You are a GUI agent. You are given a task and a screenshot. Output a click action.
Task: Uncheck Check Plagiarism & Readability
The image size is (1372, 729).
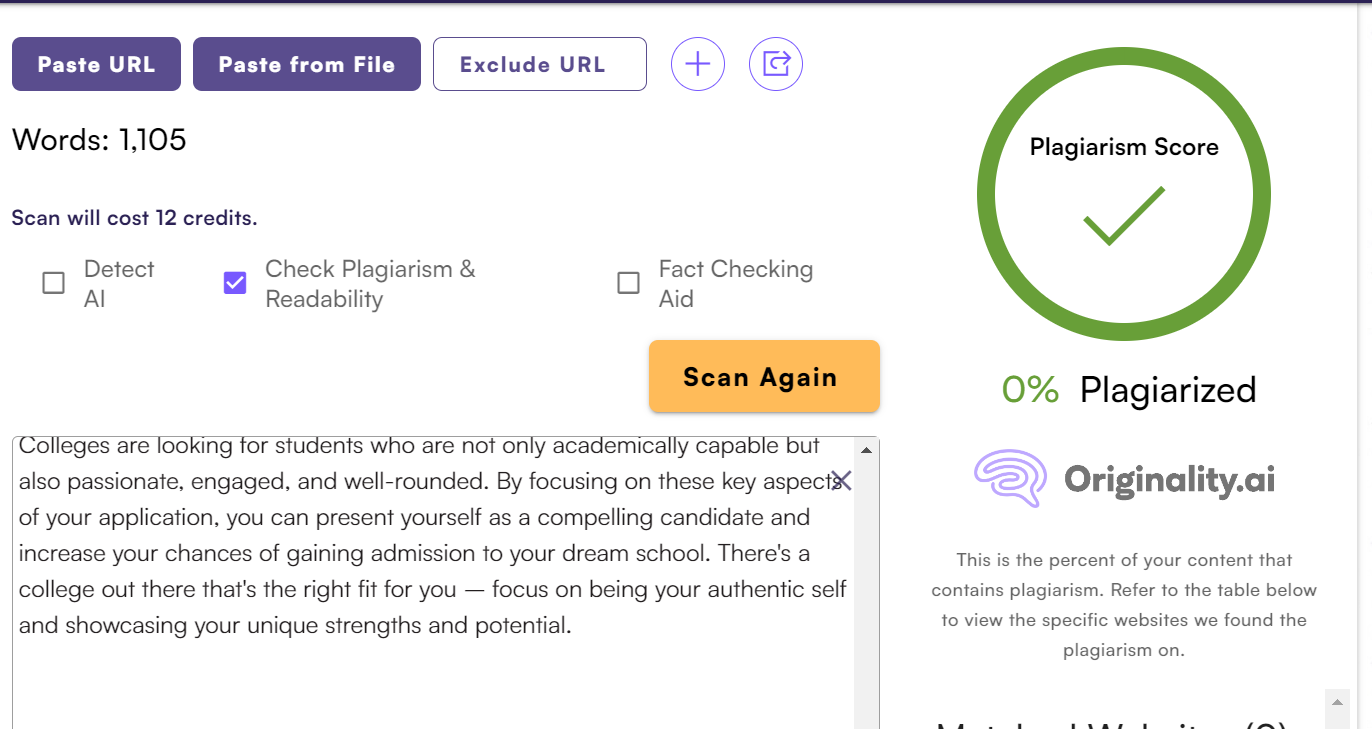235,283
